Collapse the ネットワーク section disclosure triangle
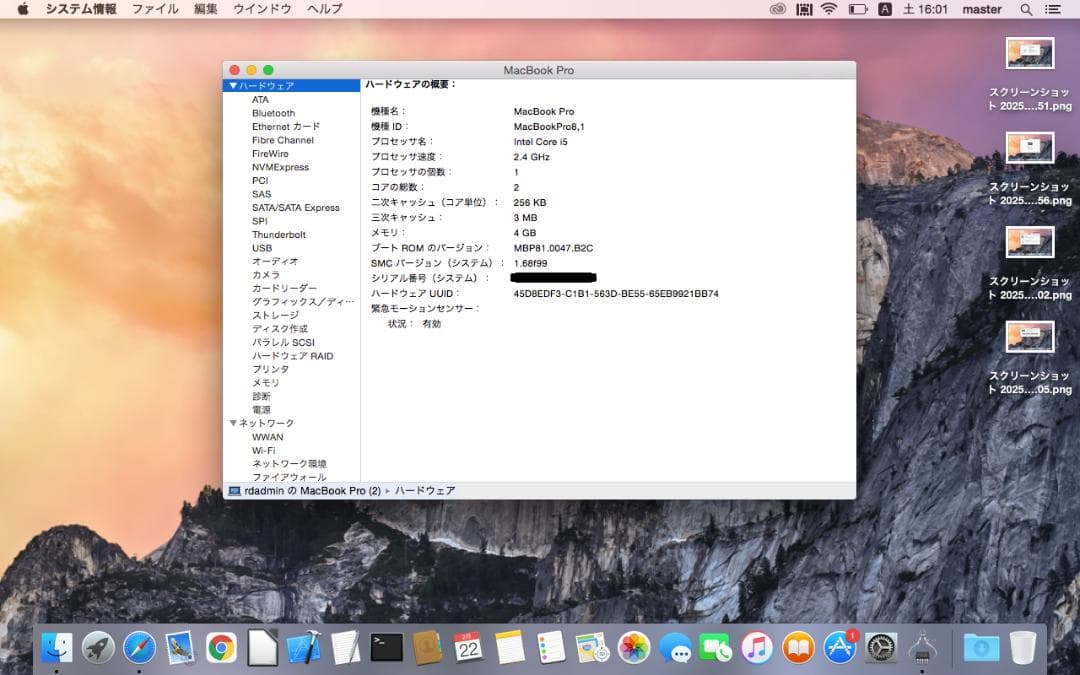This screenshot has width=1080, height=675. (x=232, y=422)
